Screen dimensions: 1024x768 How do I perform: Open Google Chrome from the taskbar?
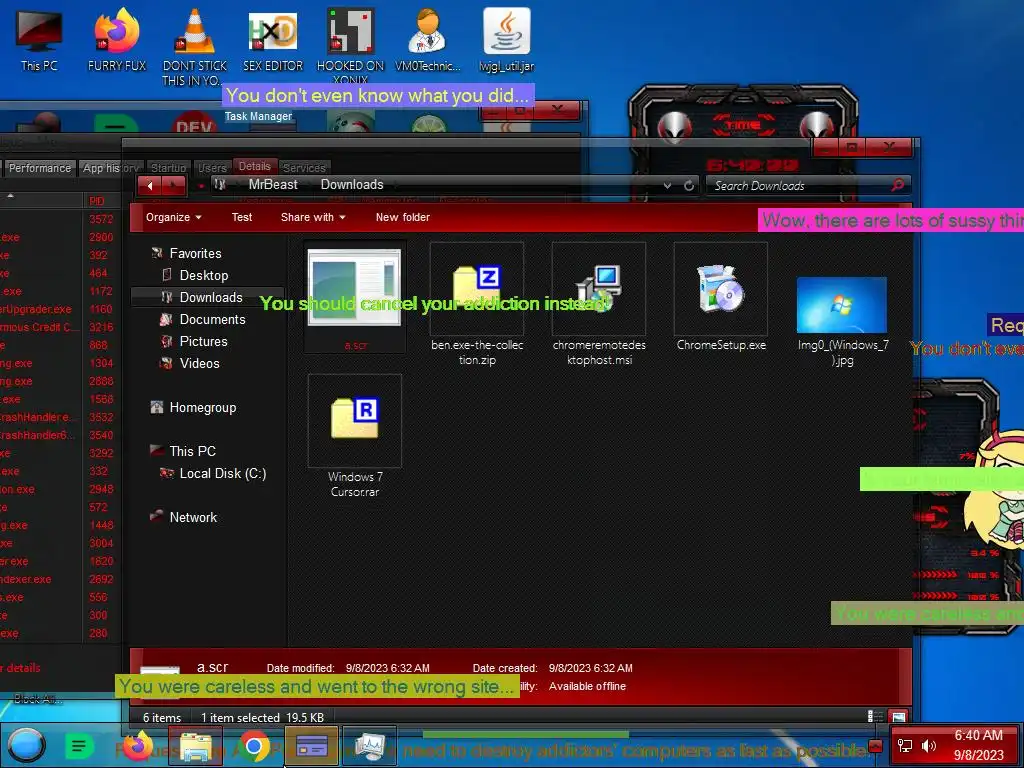click(254, 746)
